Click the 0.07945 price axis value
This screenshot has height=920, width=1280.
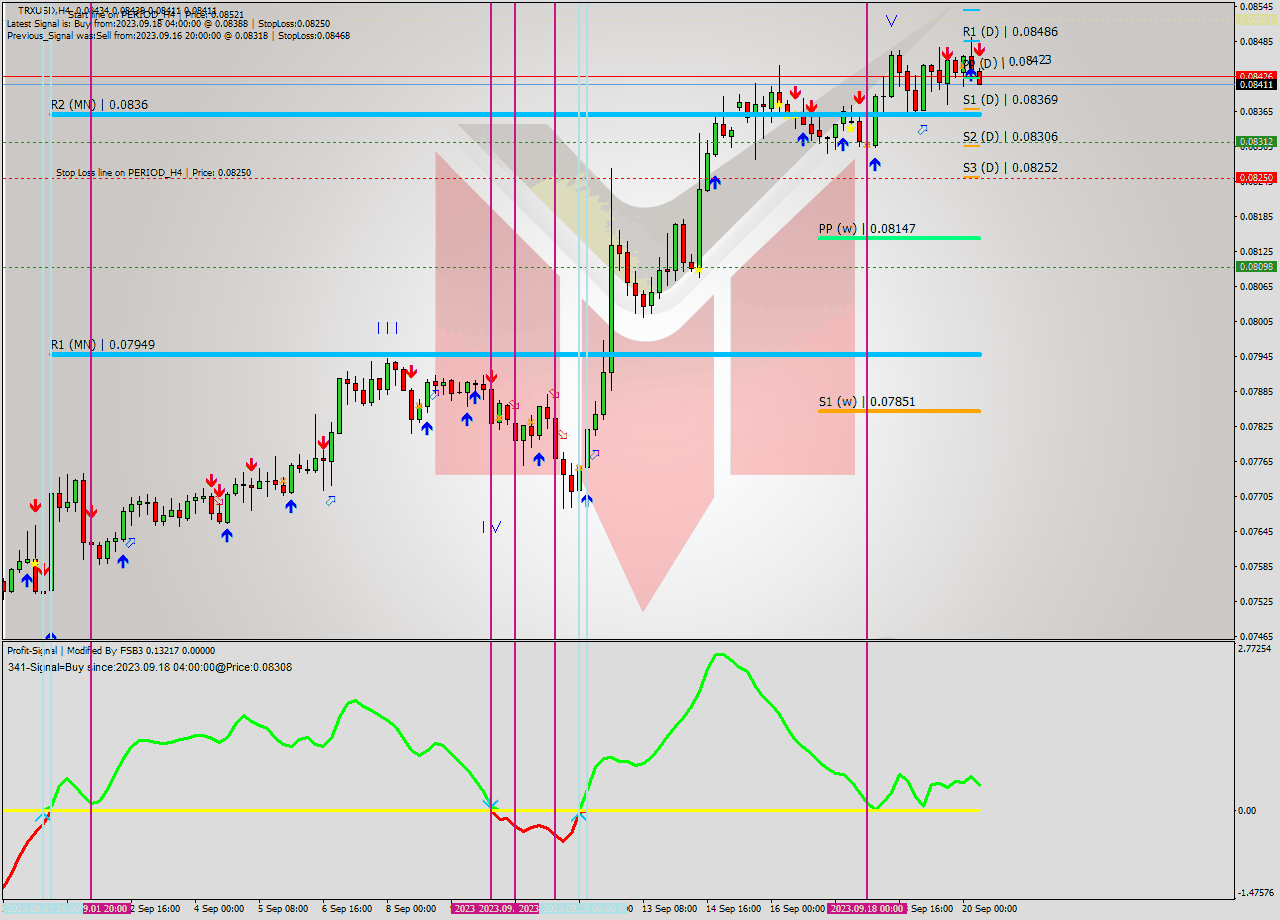pyautogui.click(x=1255, y=357)
